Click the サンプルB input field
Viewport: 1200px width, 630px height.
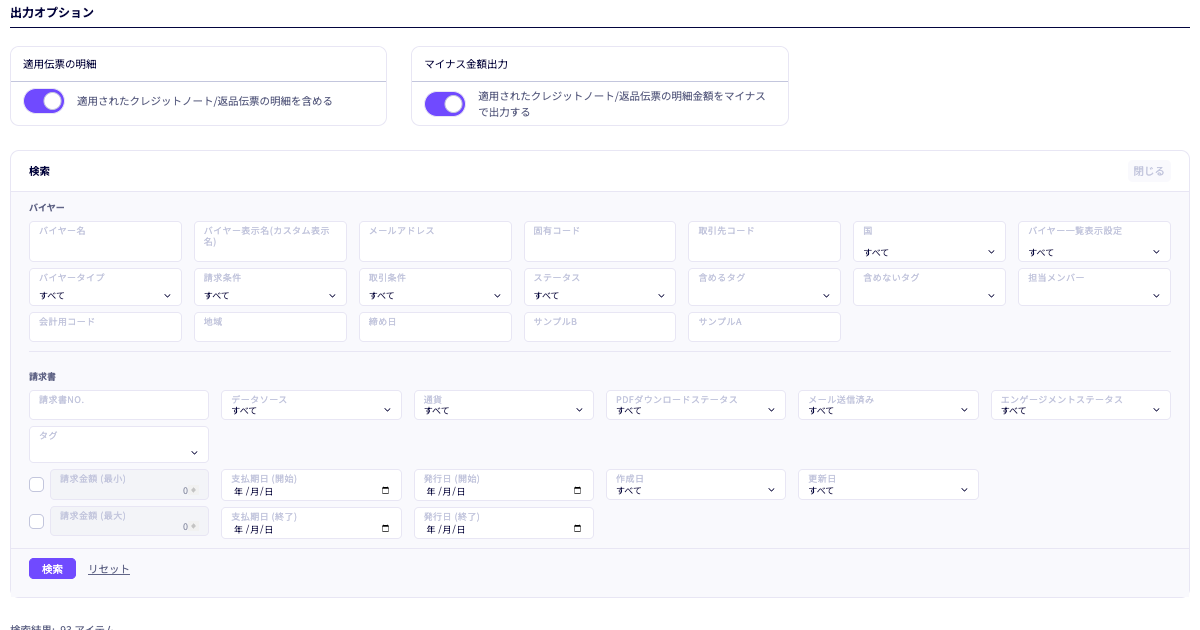[600, 327]
